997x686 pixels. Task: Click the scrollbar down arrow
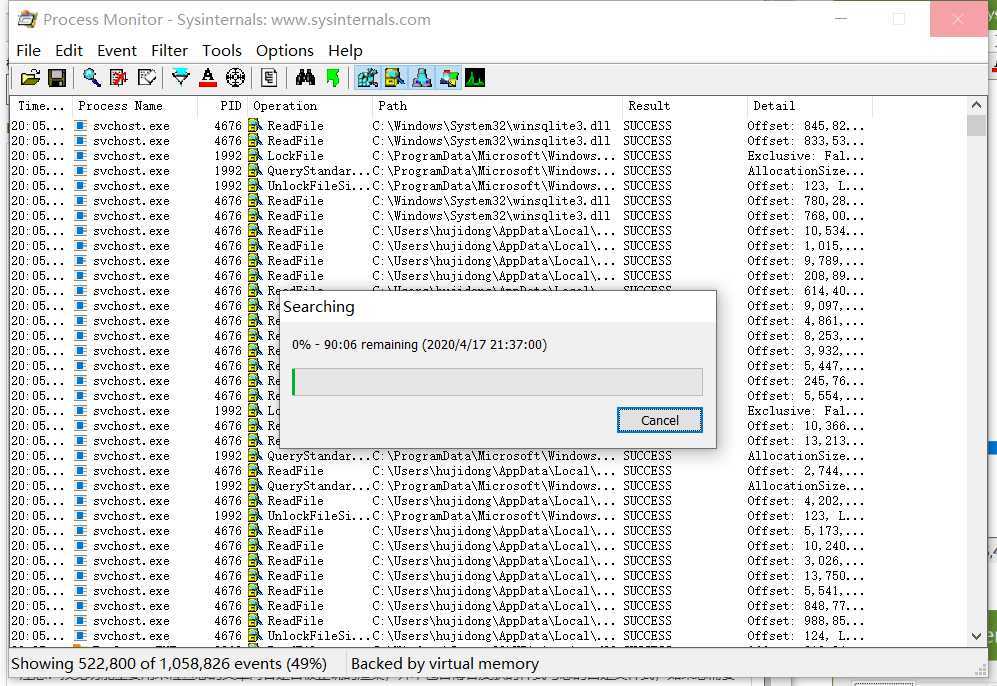977,636
